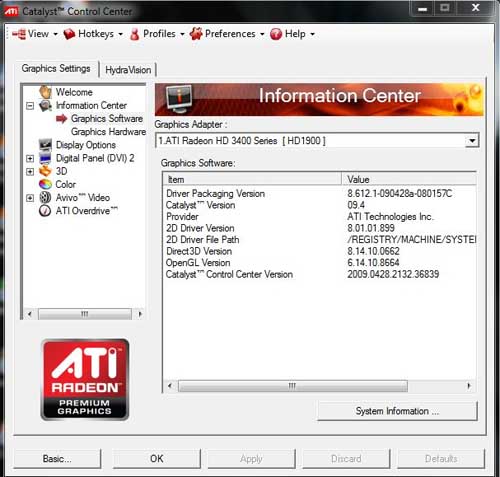Click the Defaults button
This screenshot has height=477, width=500.
click(441, 459)
